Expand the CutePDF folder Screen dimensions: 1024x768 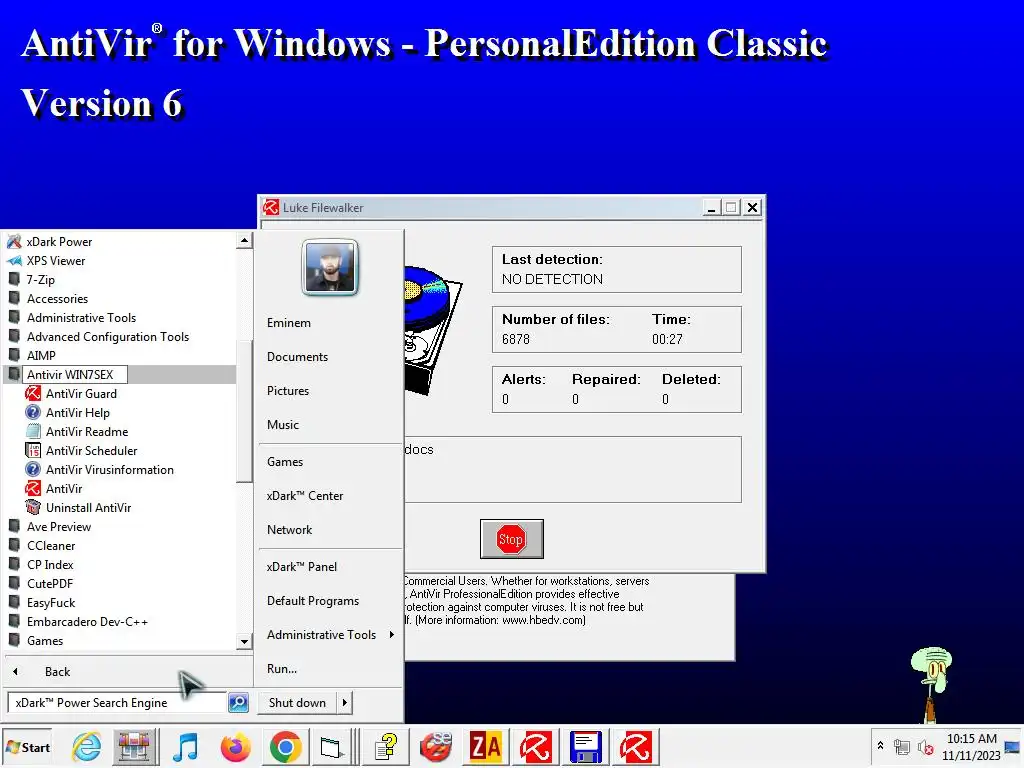50,583
